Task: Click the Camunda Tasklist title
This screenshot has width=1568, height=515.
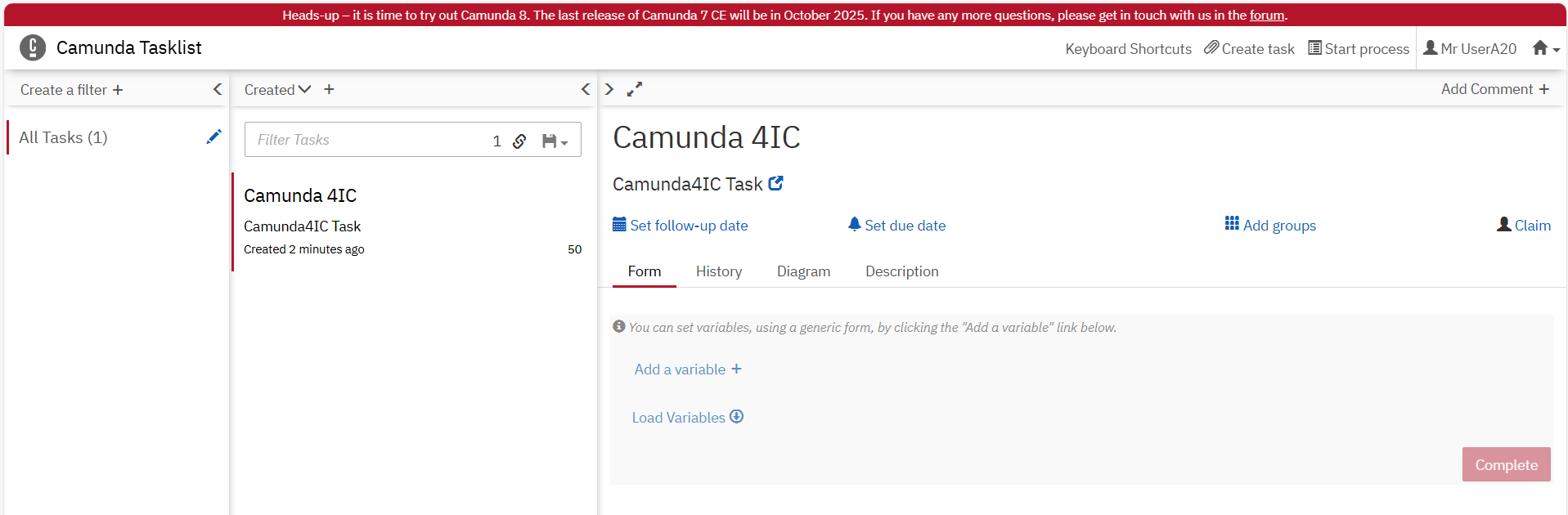Action: point(128,47)
